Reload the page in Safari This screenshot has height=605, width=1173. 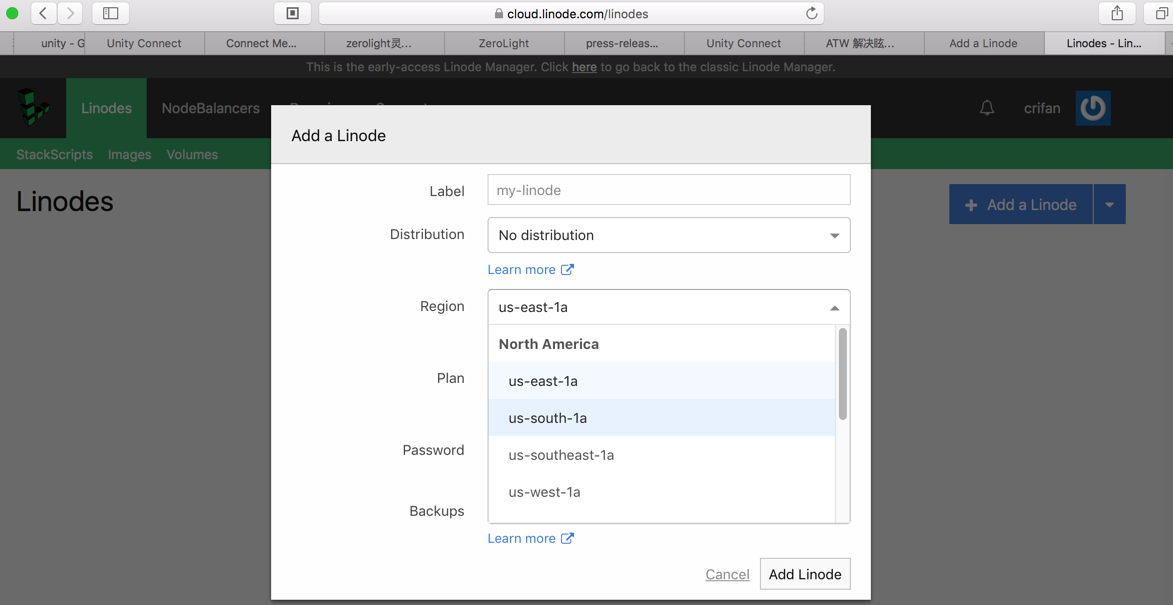coord(812,14)
